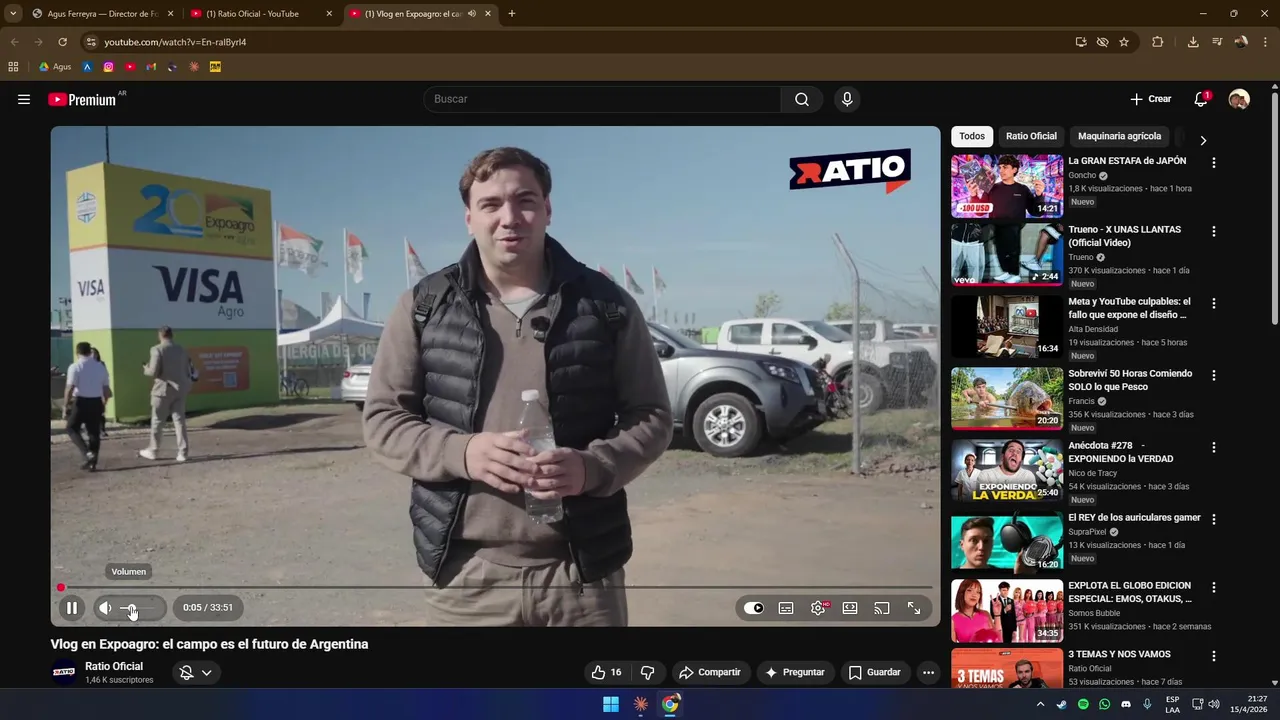Screen dimensions: 1280x720
Task: Open Sobreviví 50 Horas video thumbnail
Action: [1007, 398]
